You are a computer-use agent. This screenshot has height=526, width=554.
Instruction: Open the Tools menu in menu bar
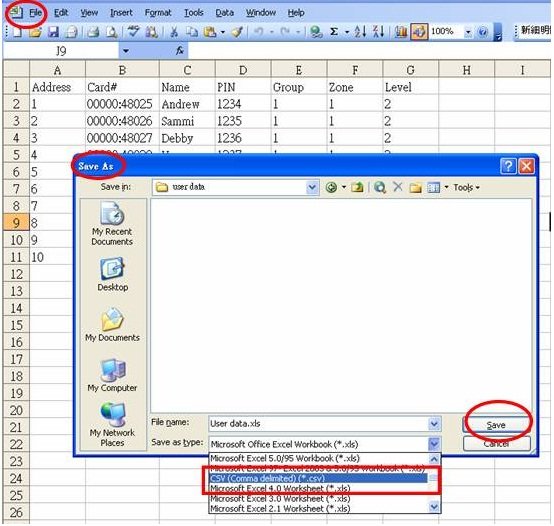pyautogui.click(x=194, y=13)
